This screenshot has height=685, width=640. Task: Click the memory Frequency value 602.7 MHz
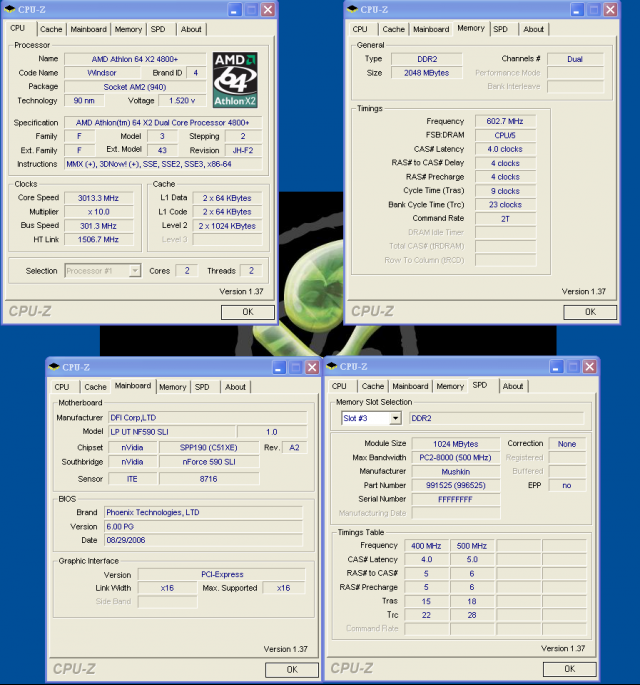click(x=505, y=121)
